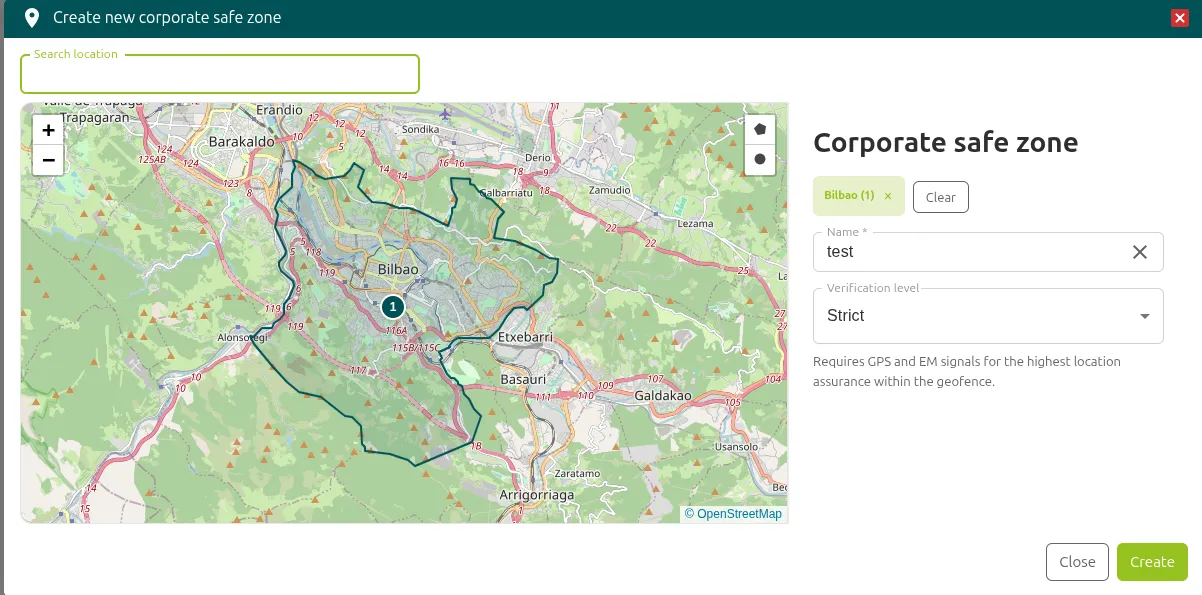This screenshot has height=595, width=1202.
Task: Click the Etxebarri label on the map
Action: tap(526, 338)
